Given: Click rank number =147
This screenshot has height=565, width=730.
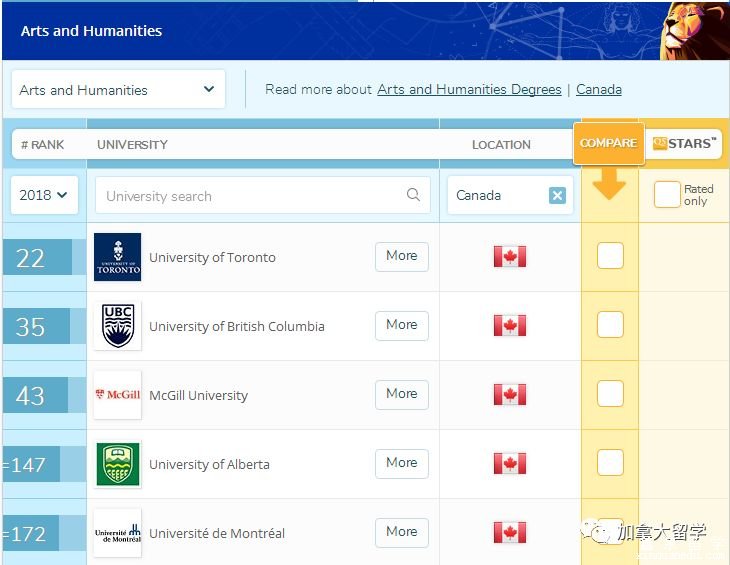Looking at the screenshot, I should point(24,464).
